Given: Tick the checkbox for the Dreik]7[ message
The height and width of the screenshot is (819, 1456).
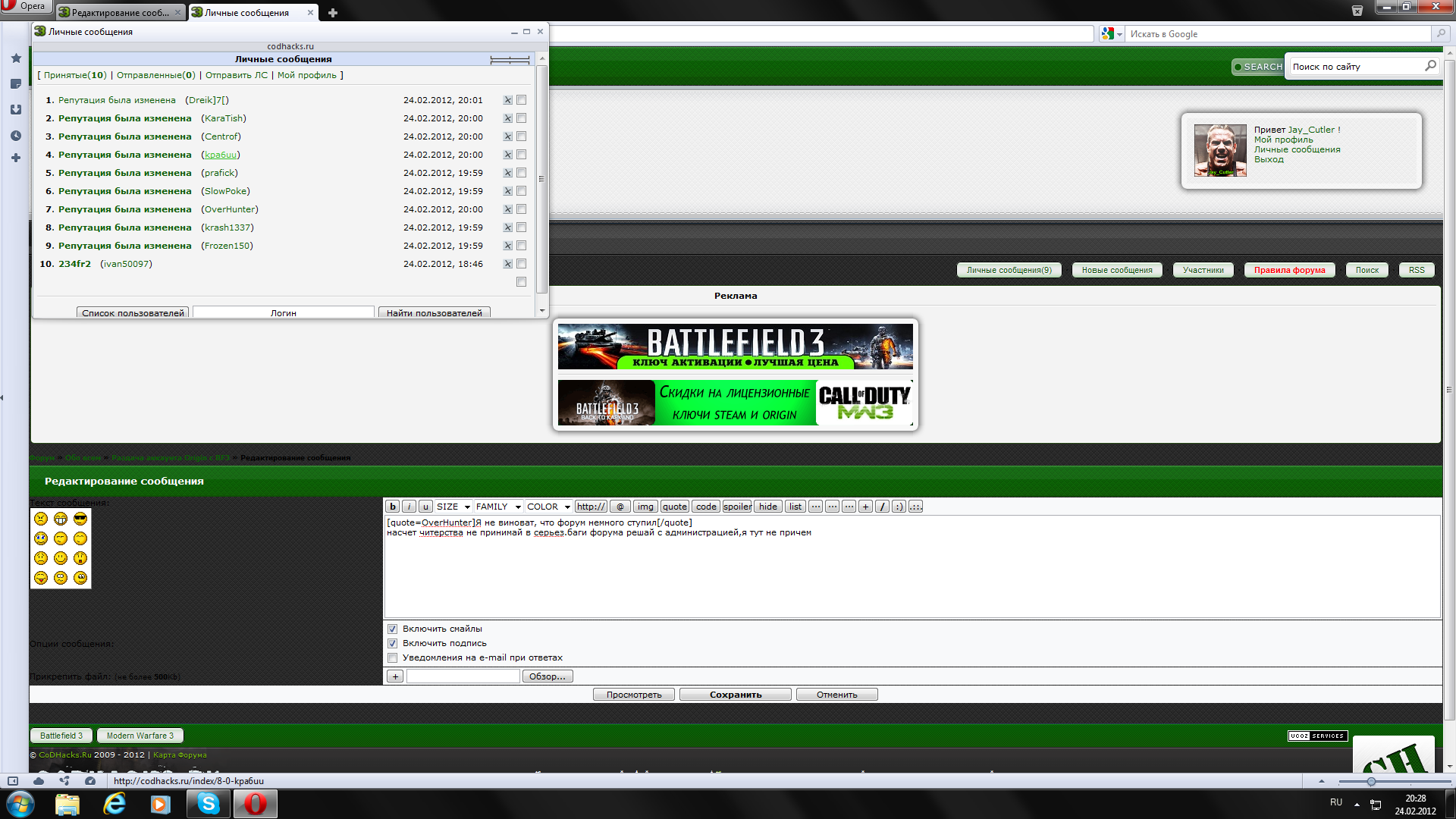Looking at the screenshot, I should coord(522,100).
